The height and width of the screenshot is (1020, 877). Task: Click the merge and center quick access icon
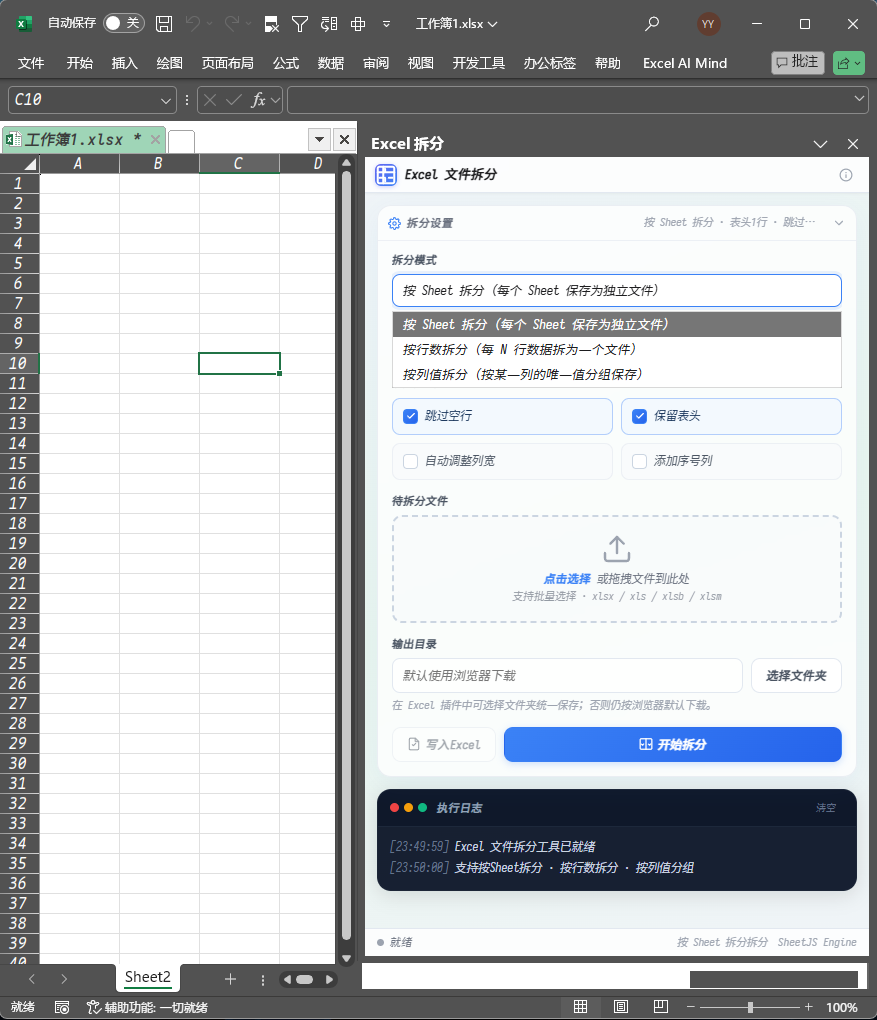(358, 24)
